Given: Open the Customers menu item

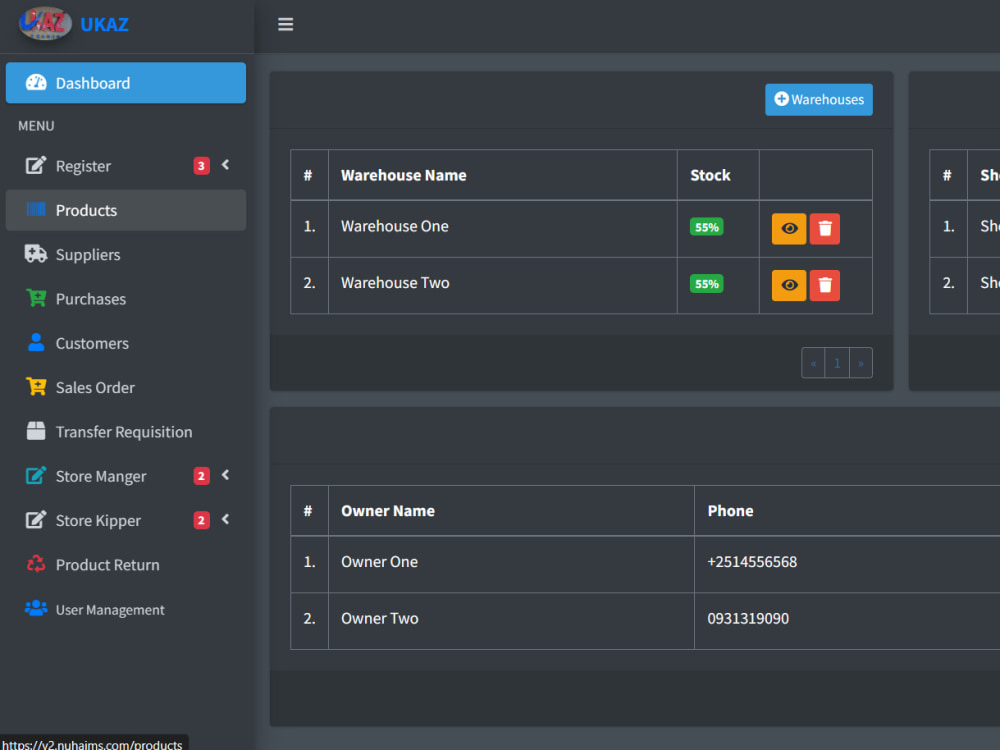Looking at the screenshot, I should tap(126, 343).
